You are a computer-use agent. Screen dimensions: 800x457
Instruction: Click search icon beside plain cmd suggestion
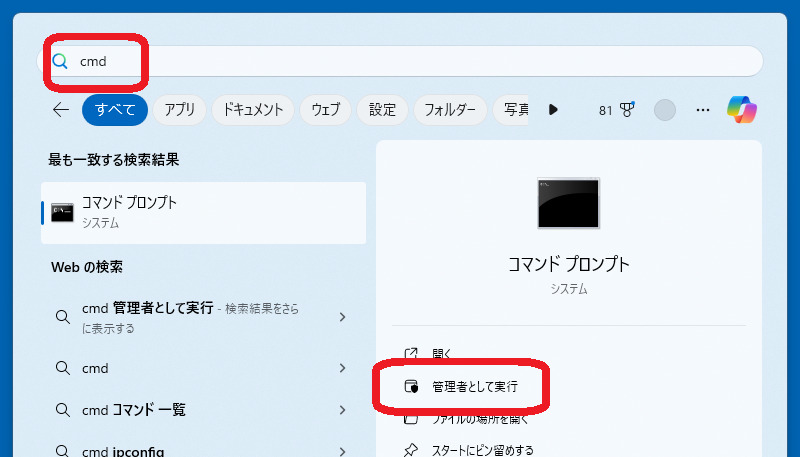point(63,368)
